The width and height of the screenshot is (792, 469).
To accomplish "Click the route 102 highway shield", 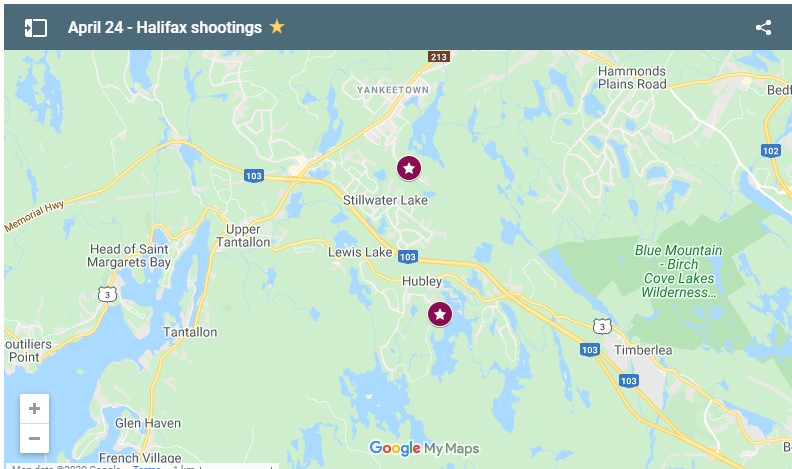I will coord(771,150).
